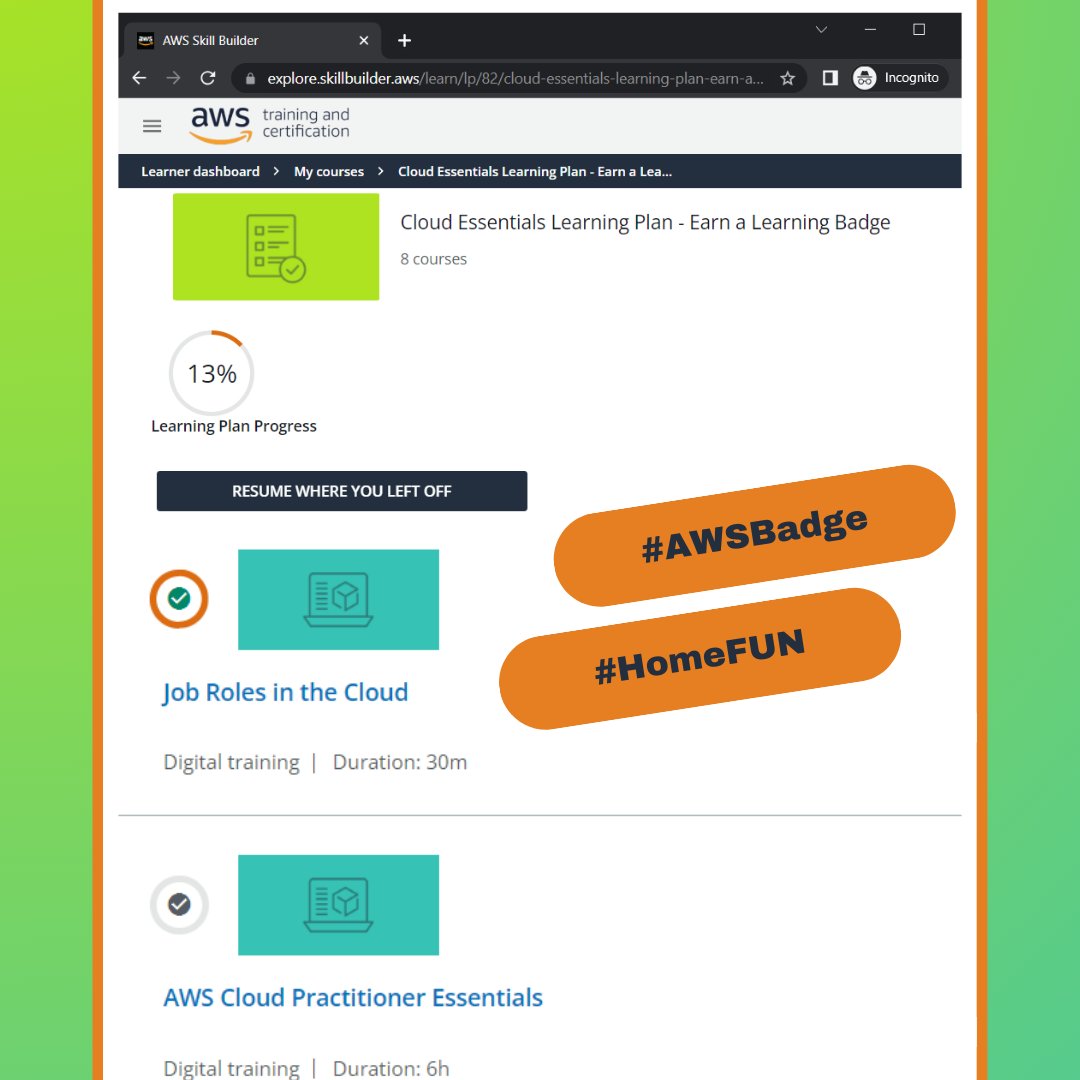The height and width of the screenshot is (1080, 1080).
Task: Open the AWS Cloud Practitioner Essentials link
Action: [x=353, y=997]
